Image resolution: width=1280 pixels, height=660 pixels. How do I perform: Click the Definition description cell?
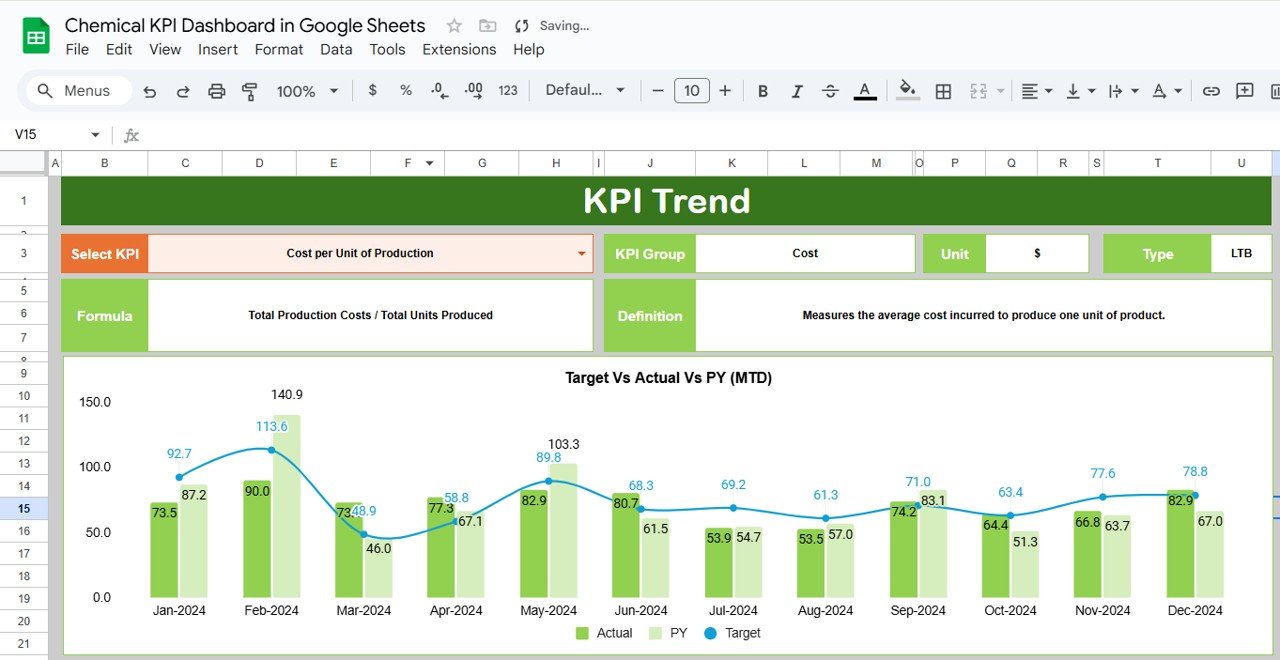(984, 315)
